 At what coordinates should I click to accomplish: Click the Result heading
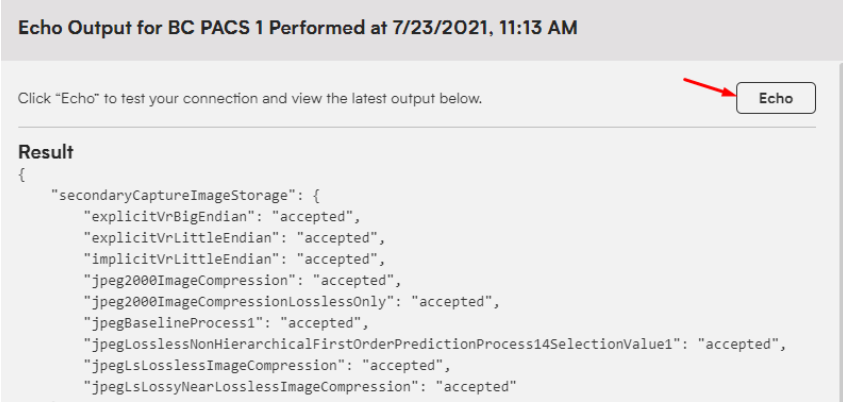tap(46, 152)
